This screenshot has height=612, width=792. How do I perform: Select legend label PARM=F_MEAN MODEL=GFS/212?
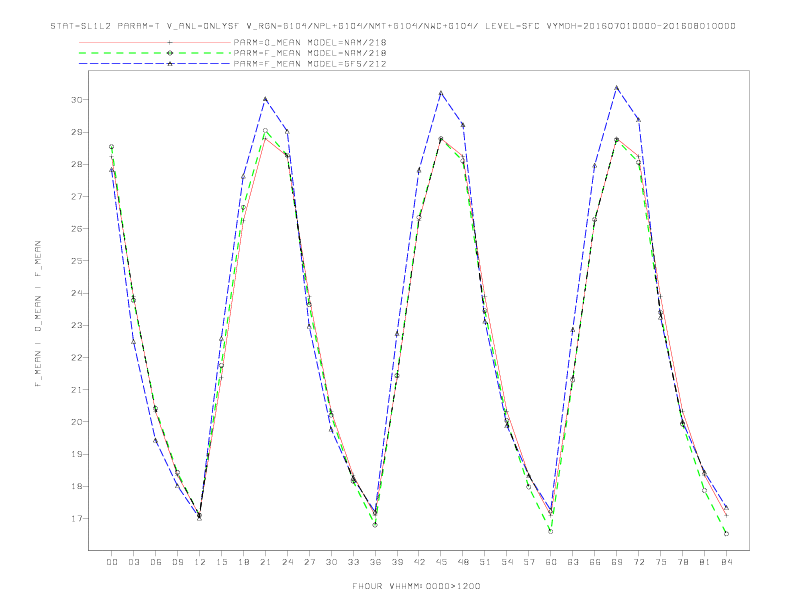pyautogui.click(x=310, y=64)
